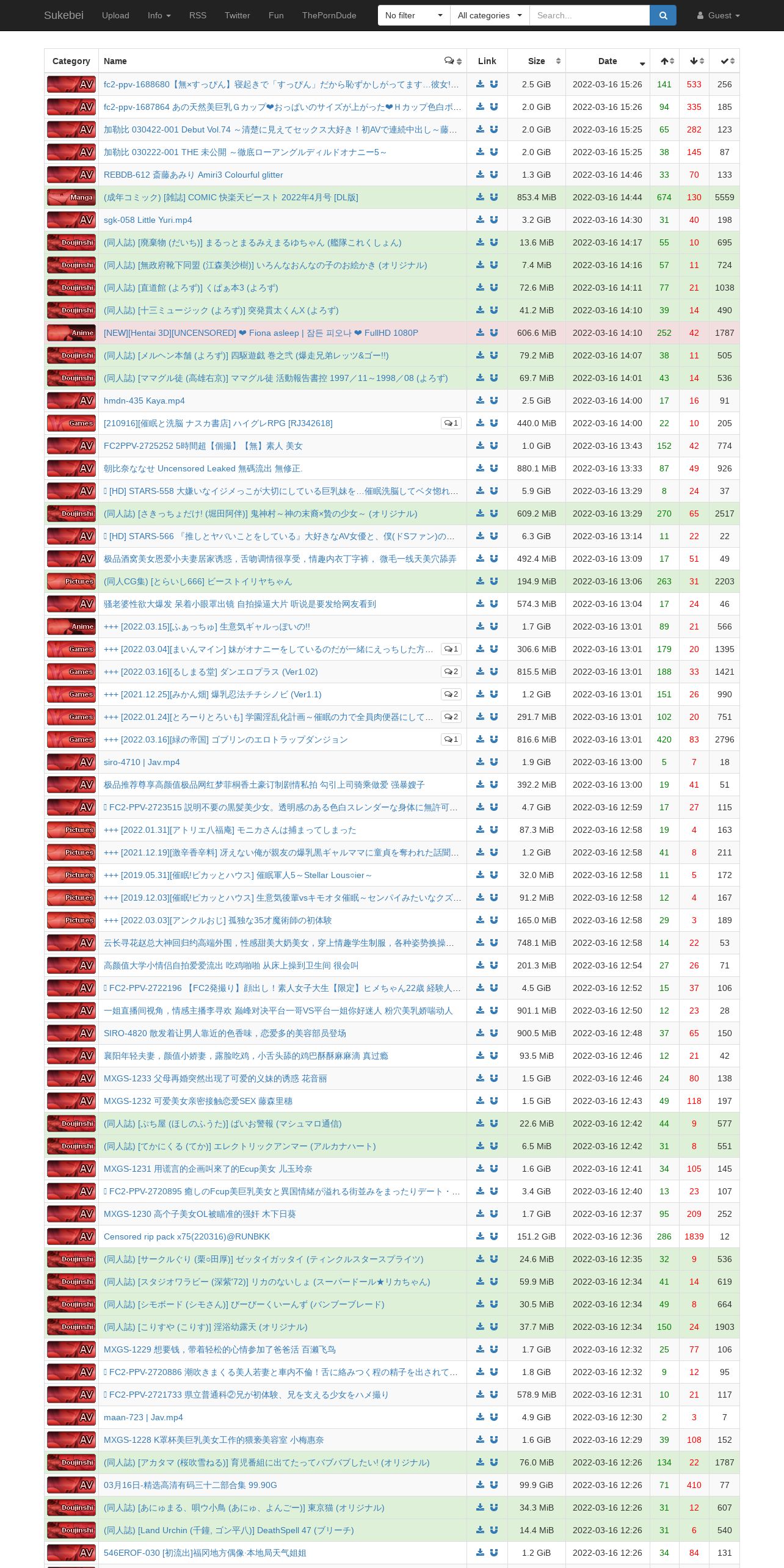Screen dimensions: 784x1568
Task: Sort by seeders up-arrow column
Action: tap(665, 61)
